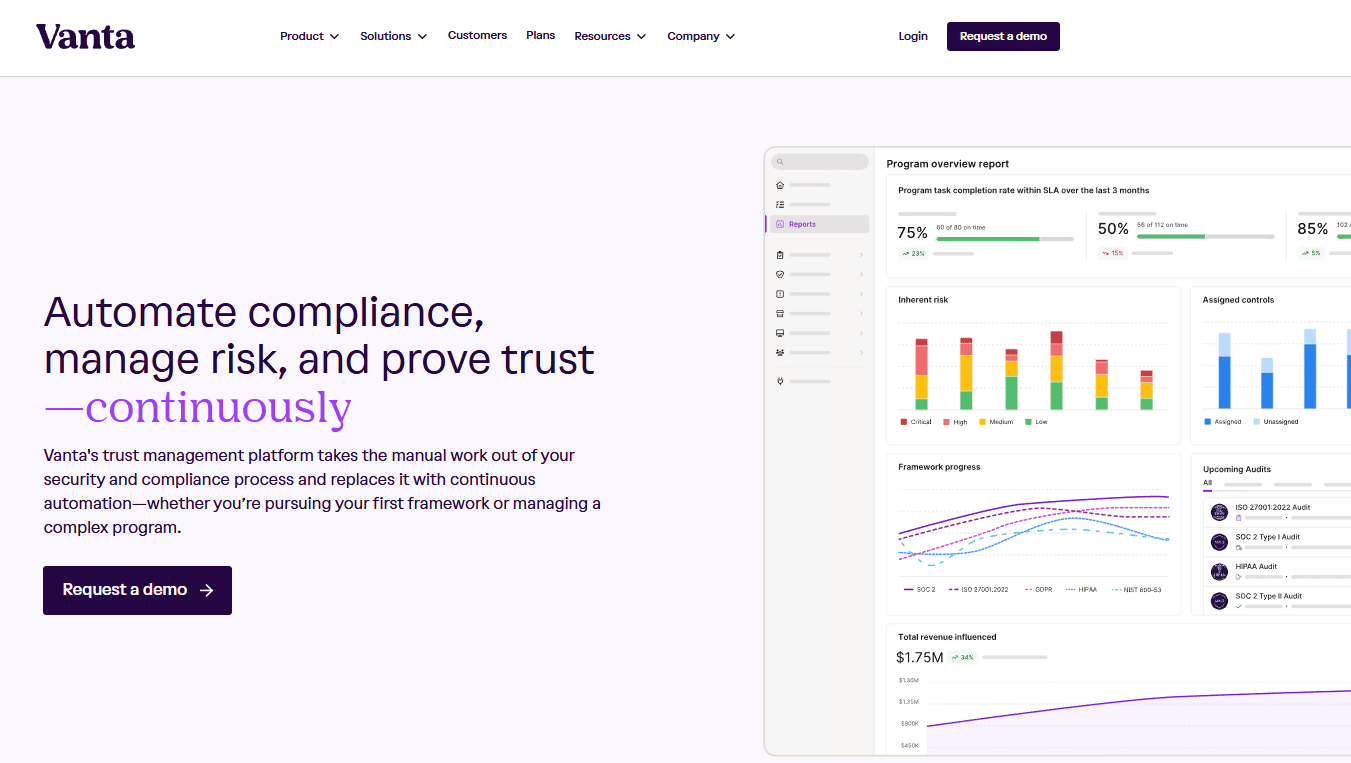Viewport: 1351px width, 763px height.
Task: Click the shield icon in the sidebar
Action: click(x=779, y=274)
